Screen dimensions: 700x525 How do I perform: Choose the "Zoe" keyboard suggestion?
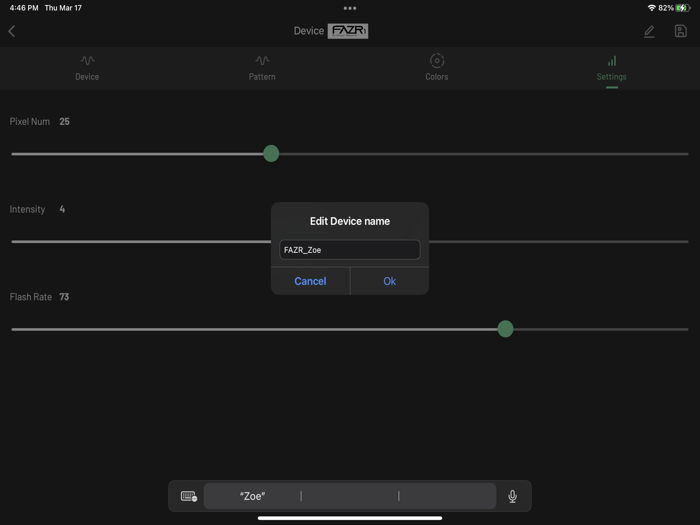tap(252, 496)
